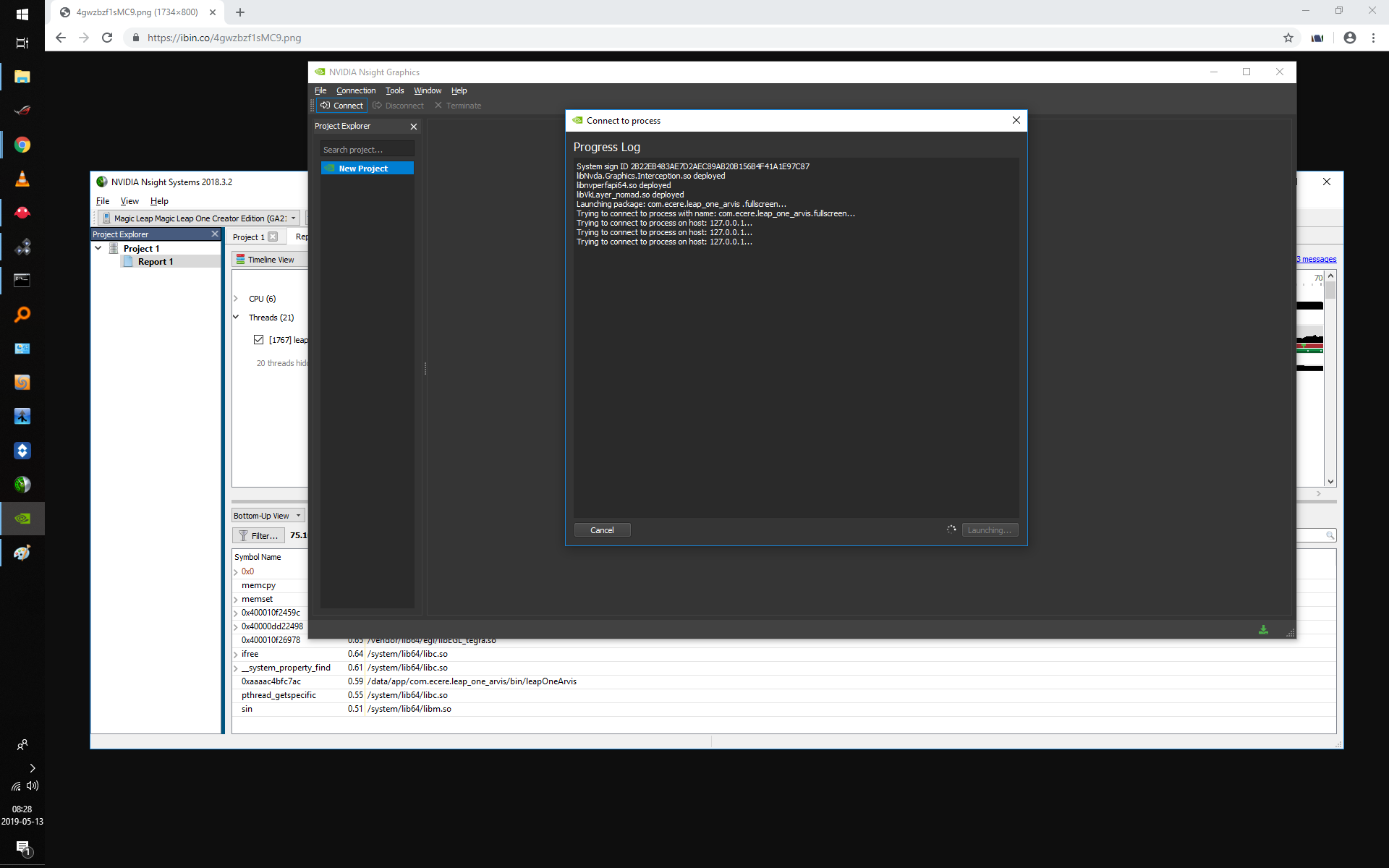This screenshot has width=1389, height=868.
Task: Uncheck the [1767] thread checkbox
Action: [x=258, y=340]
